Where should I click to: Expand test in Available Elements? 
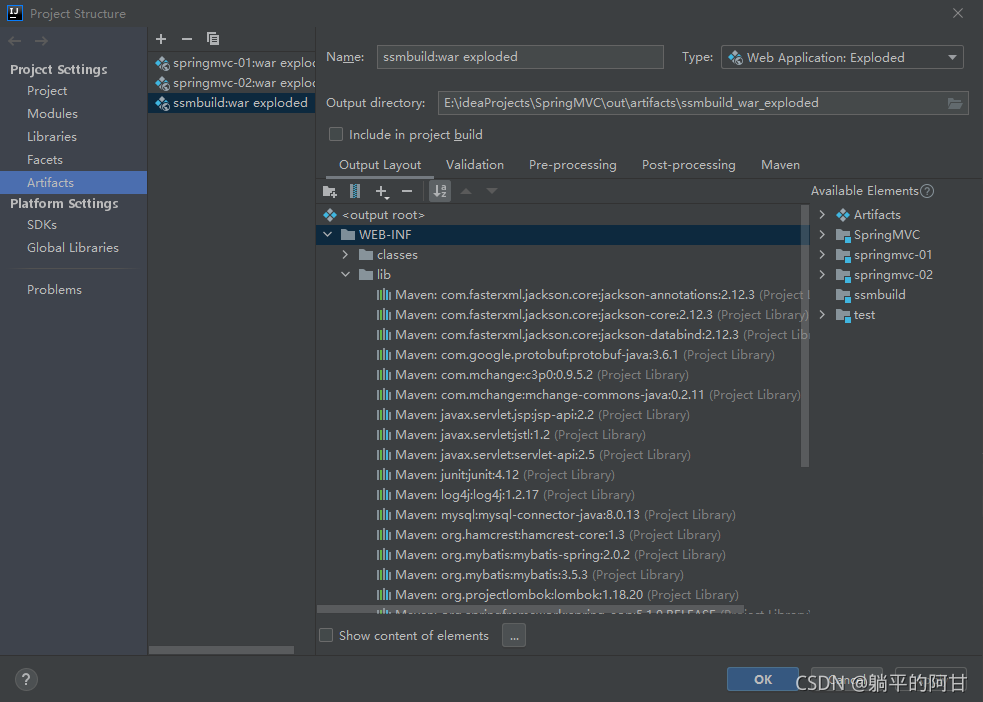tap(822, 315)
